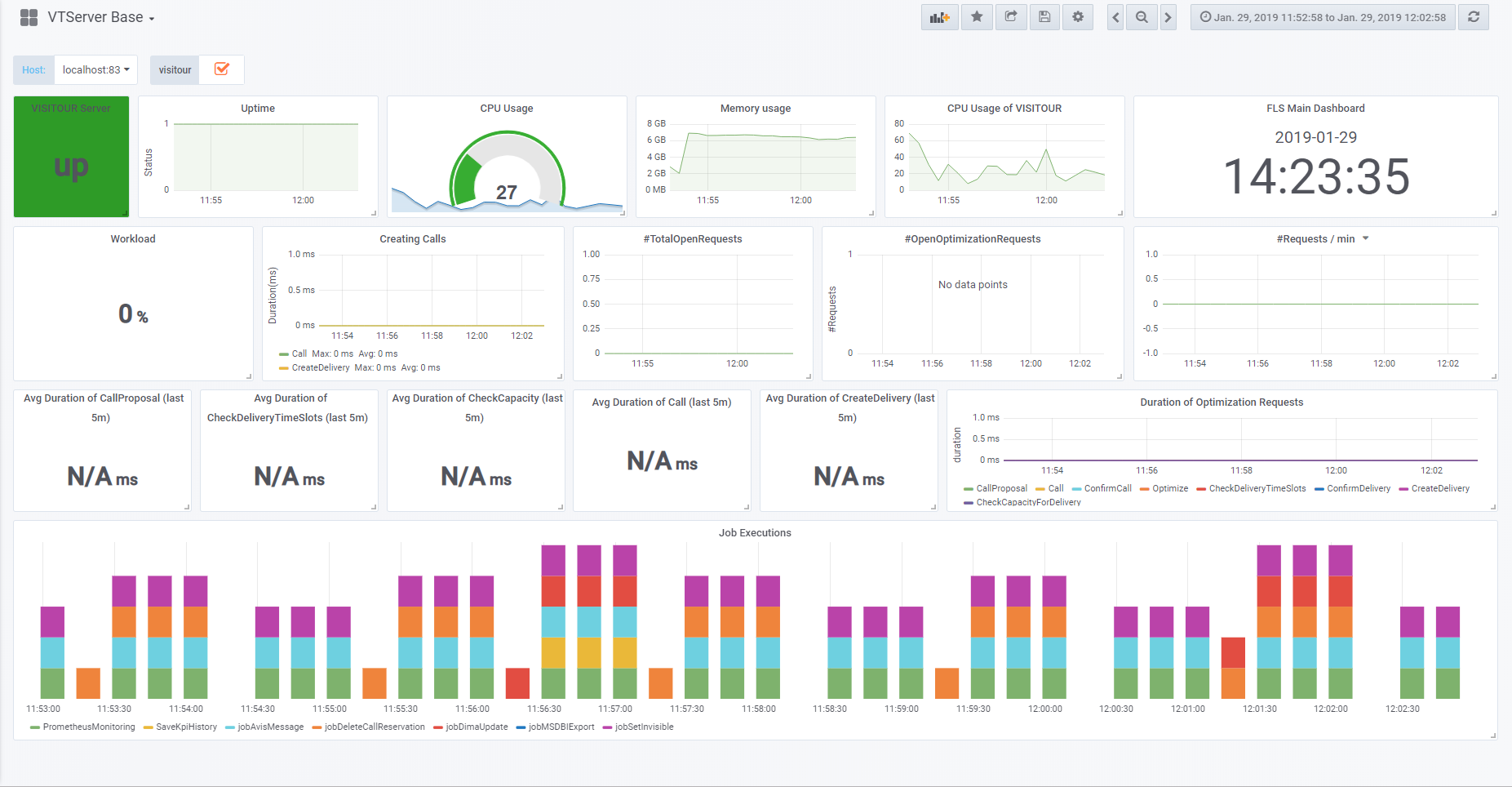Click the No data points message
Viewport: 1512px width, 787px height.
(973, 285)
